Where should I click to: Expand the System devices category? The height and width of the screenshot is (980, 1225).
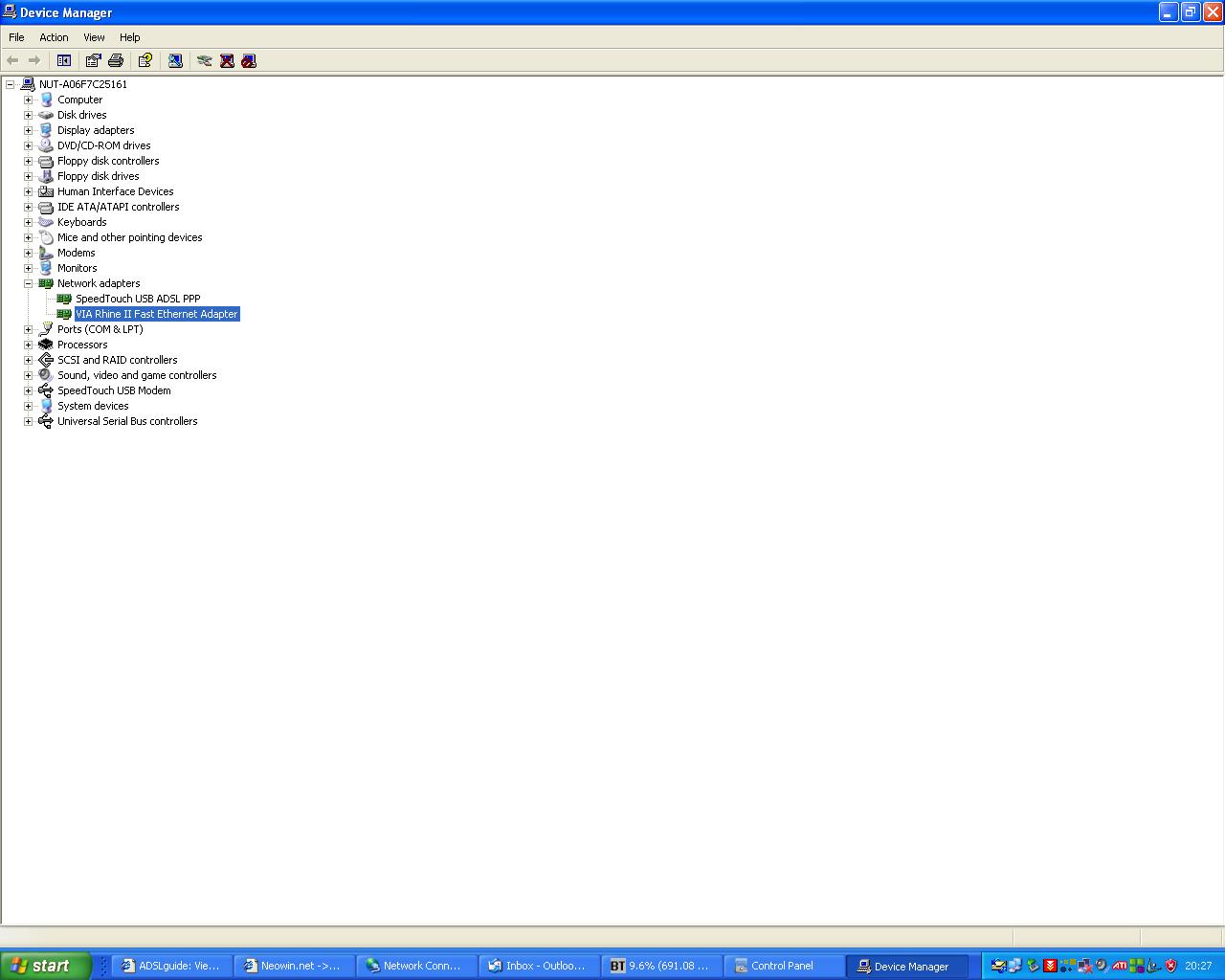click(x=28, y=406)
